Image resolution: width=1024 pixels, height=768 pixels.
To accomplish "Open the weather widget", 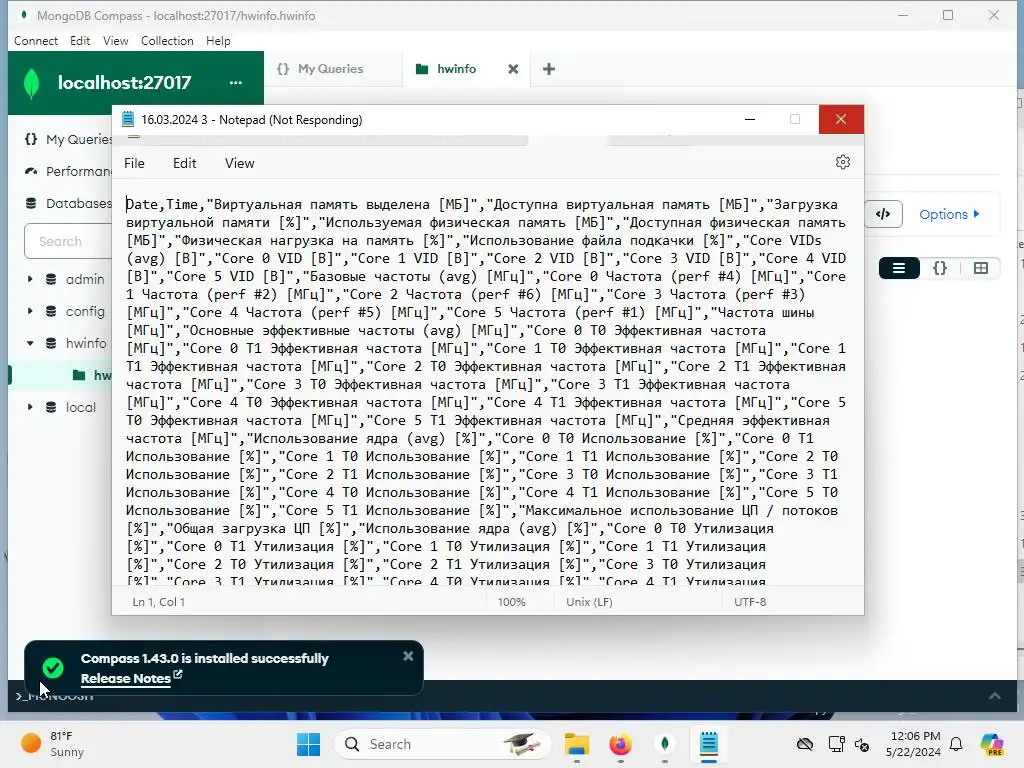I will (x=52, y=744).
